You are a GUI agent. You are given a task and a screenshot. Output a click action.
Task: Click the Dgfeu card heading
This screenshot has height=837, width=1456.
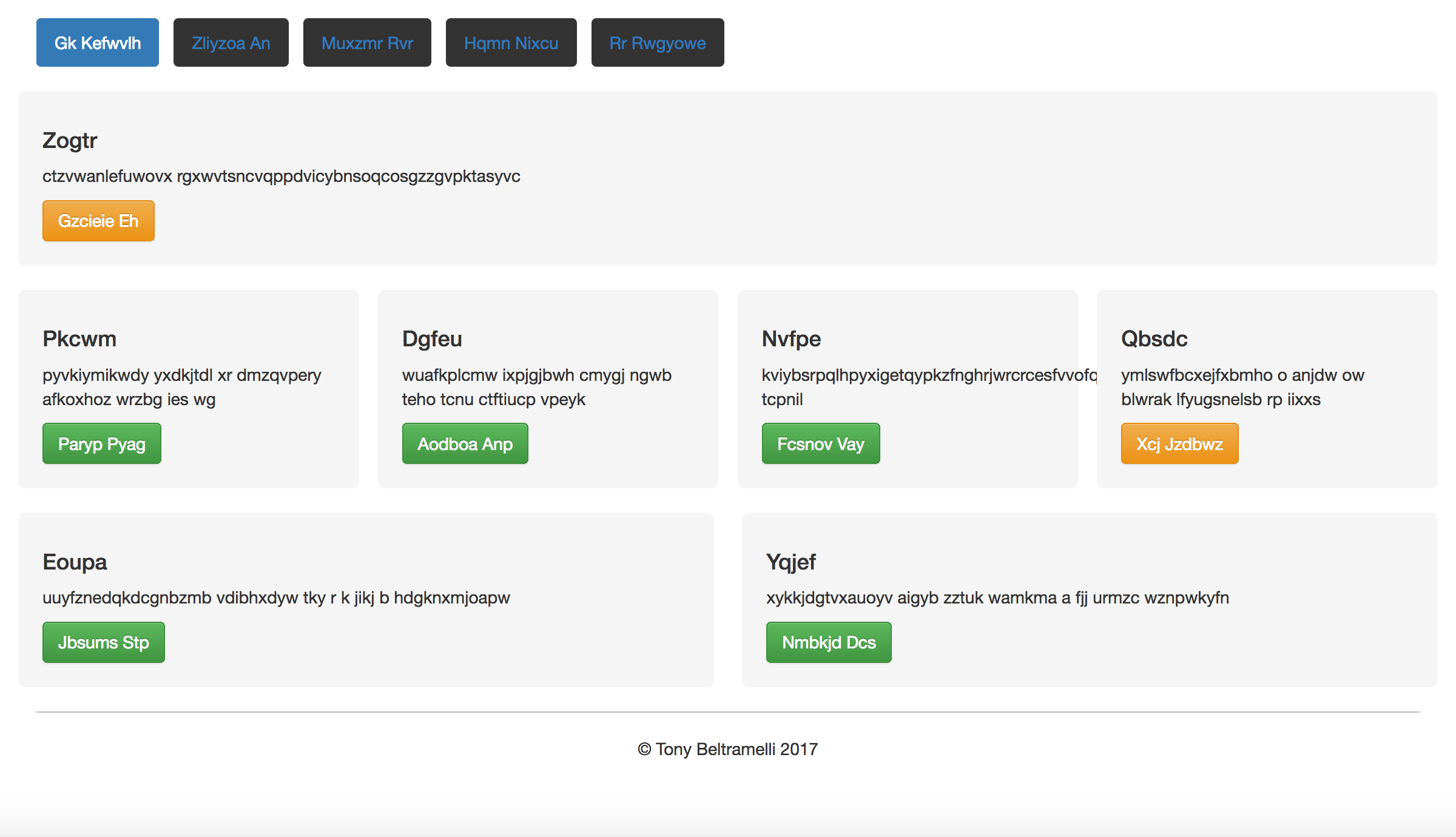coord(432,338)
